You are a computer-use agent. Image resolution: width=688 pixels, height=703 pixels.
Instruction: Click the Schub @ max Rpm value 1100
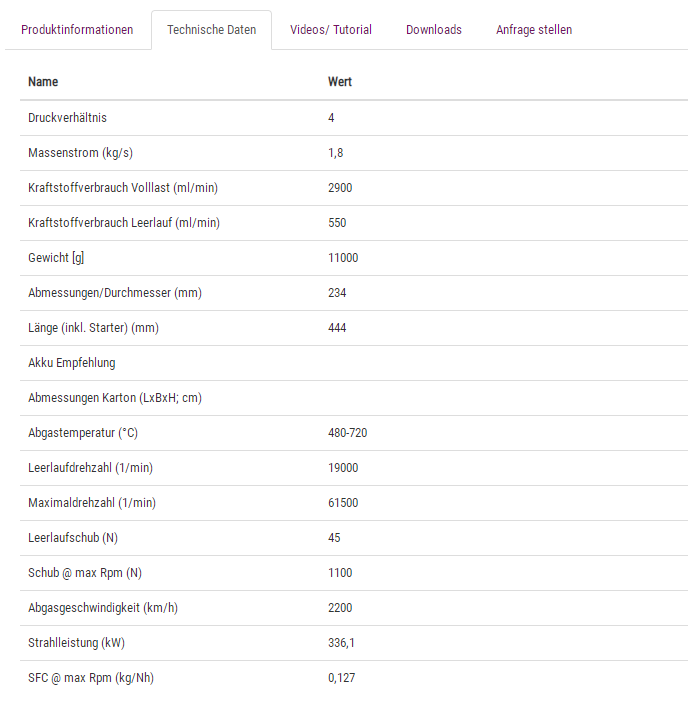(340, 573)
